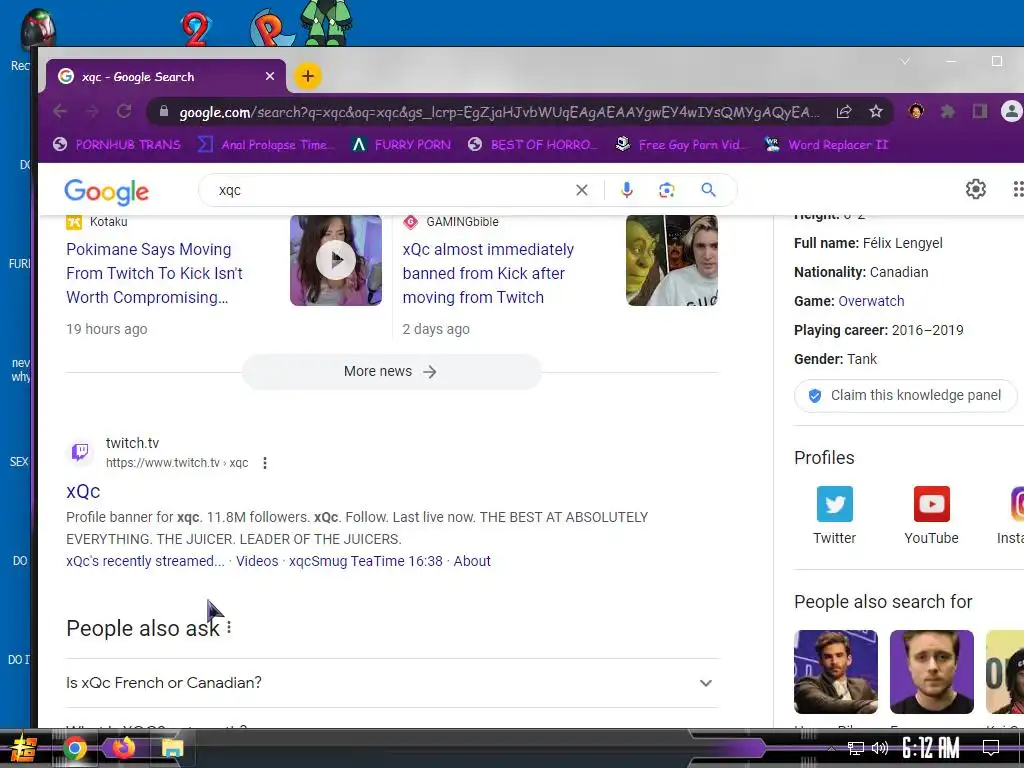This screenshot has width=1024, height=768.
Task: Click the extension avatar icon next to star
Action: click(x=916, y=111)
